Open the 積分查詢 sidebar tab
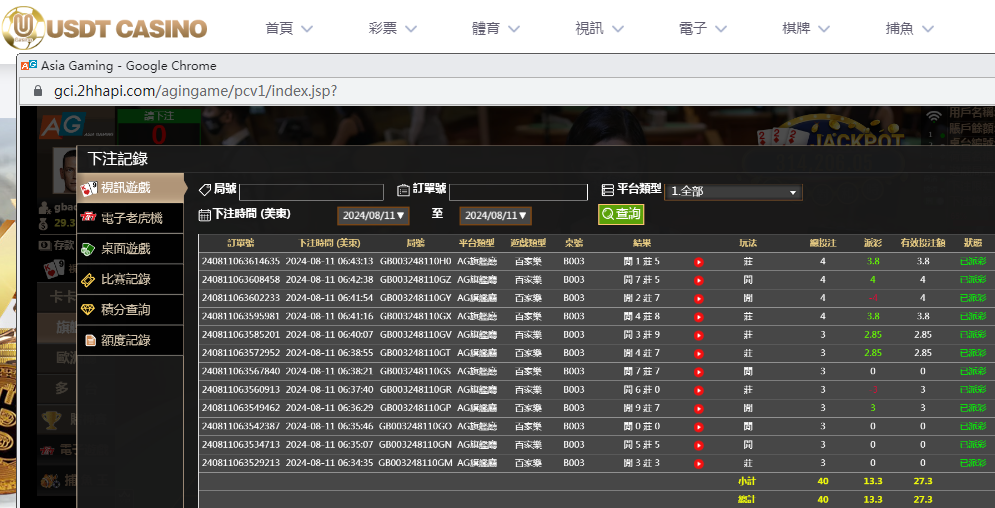995x508 pixels. (x=131, y=310)
